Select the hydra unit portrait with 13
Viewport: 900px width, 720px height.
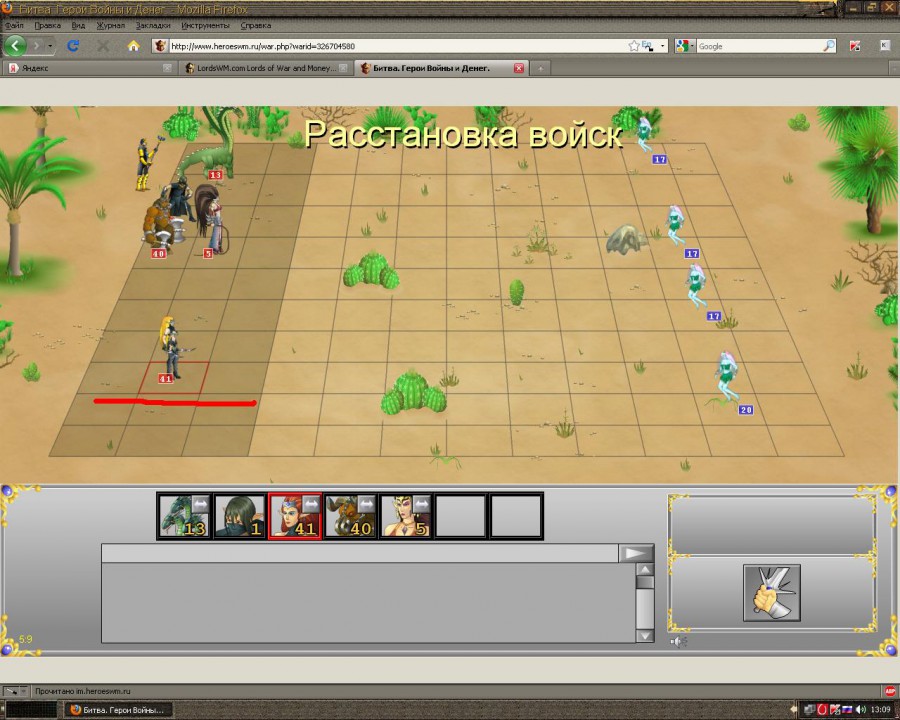pos(184,516)
